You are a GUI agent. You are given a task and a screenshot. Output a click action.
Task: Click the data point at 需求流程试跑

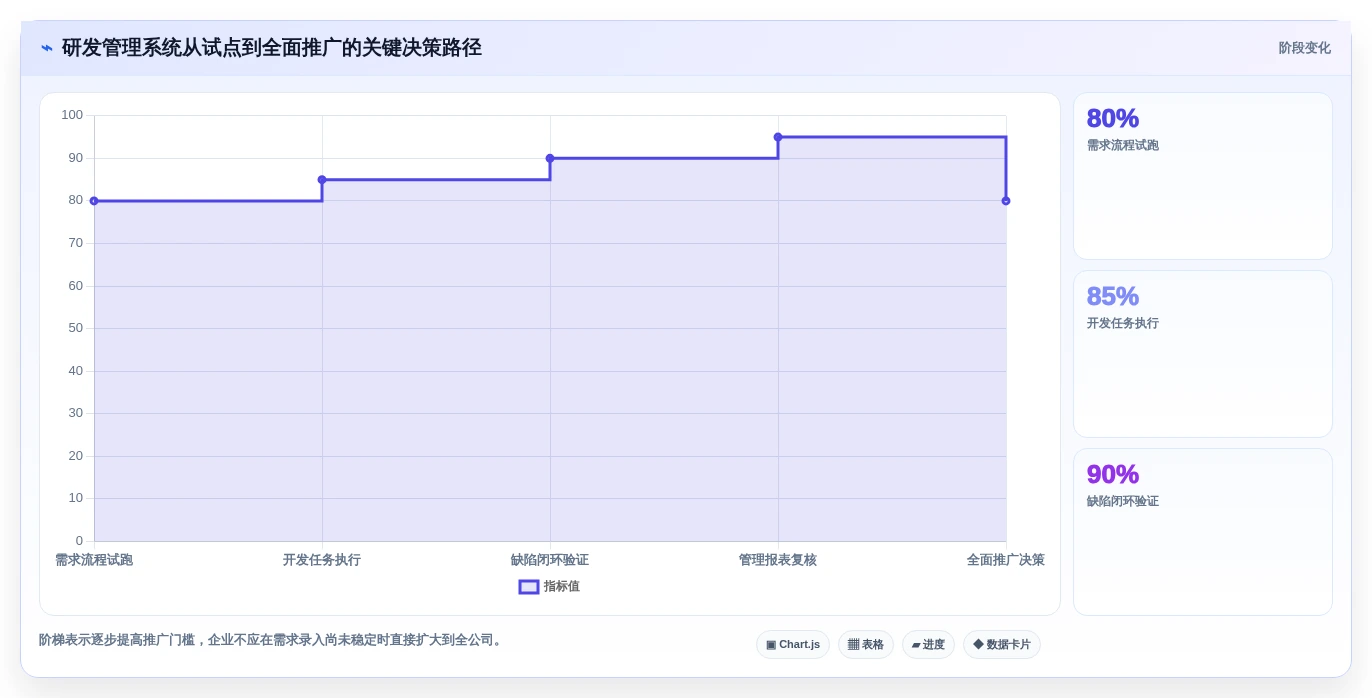click(x=94, y=201)
